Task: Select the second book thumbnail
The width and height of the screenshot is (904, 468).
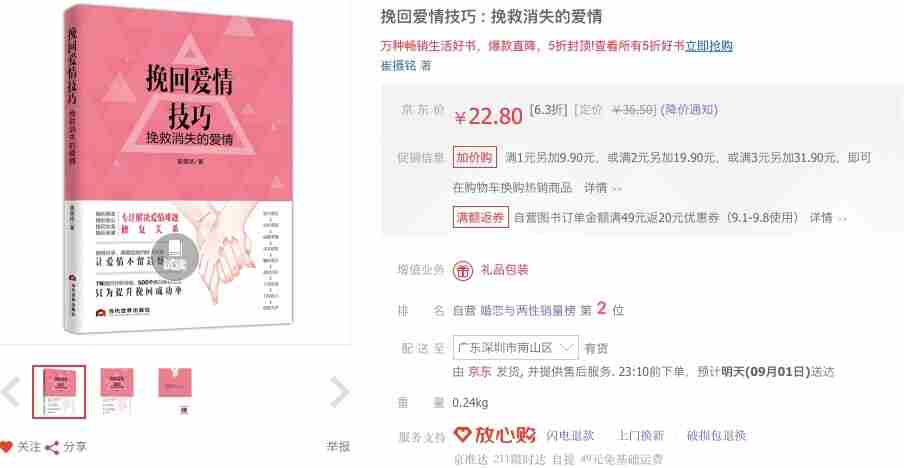Action: (x=117, y=391)
